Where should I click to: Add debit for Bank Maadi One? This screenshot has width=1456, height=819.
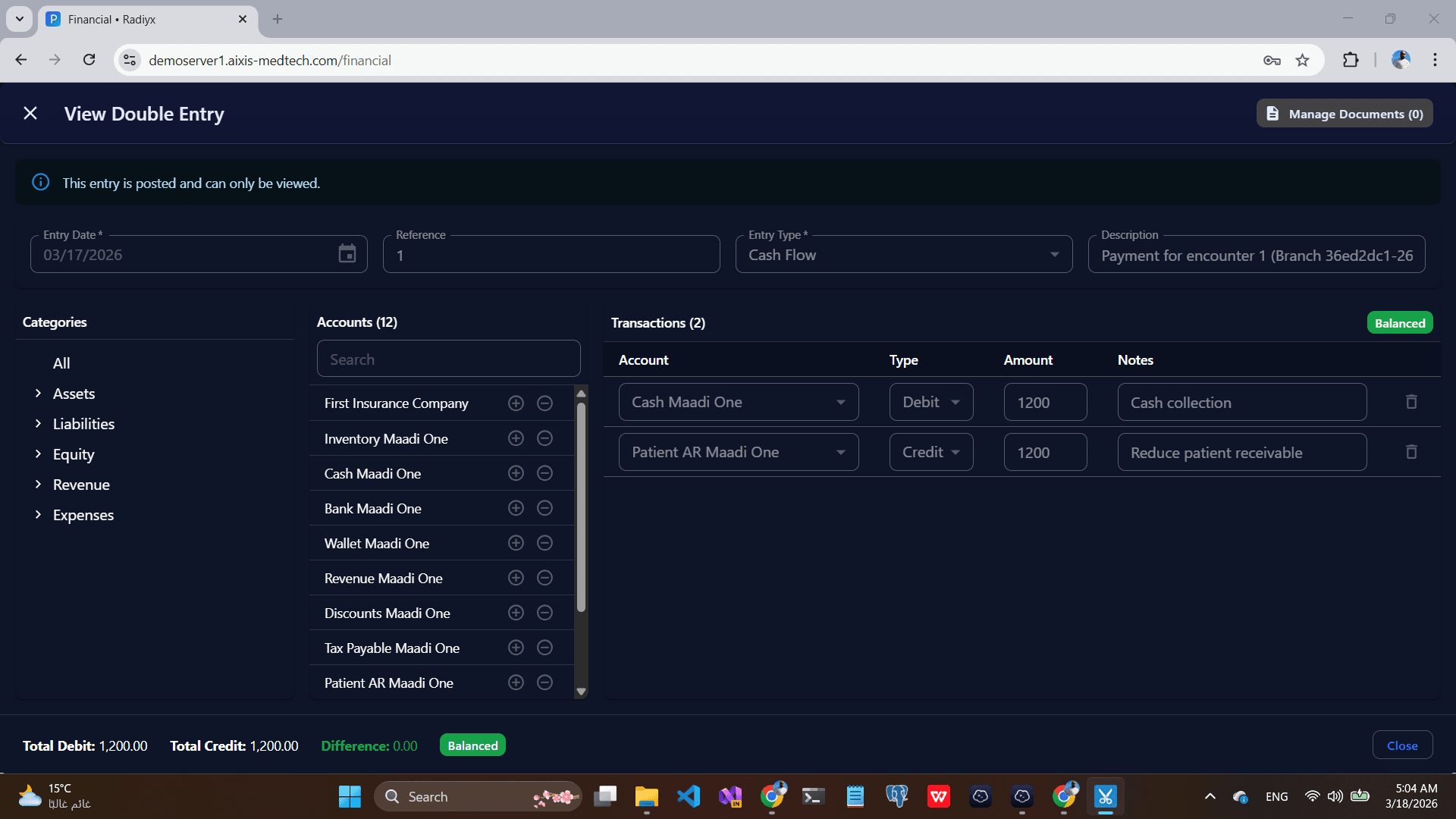(x=516, y=508)
